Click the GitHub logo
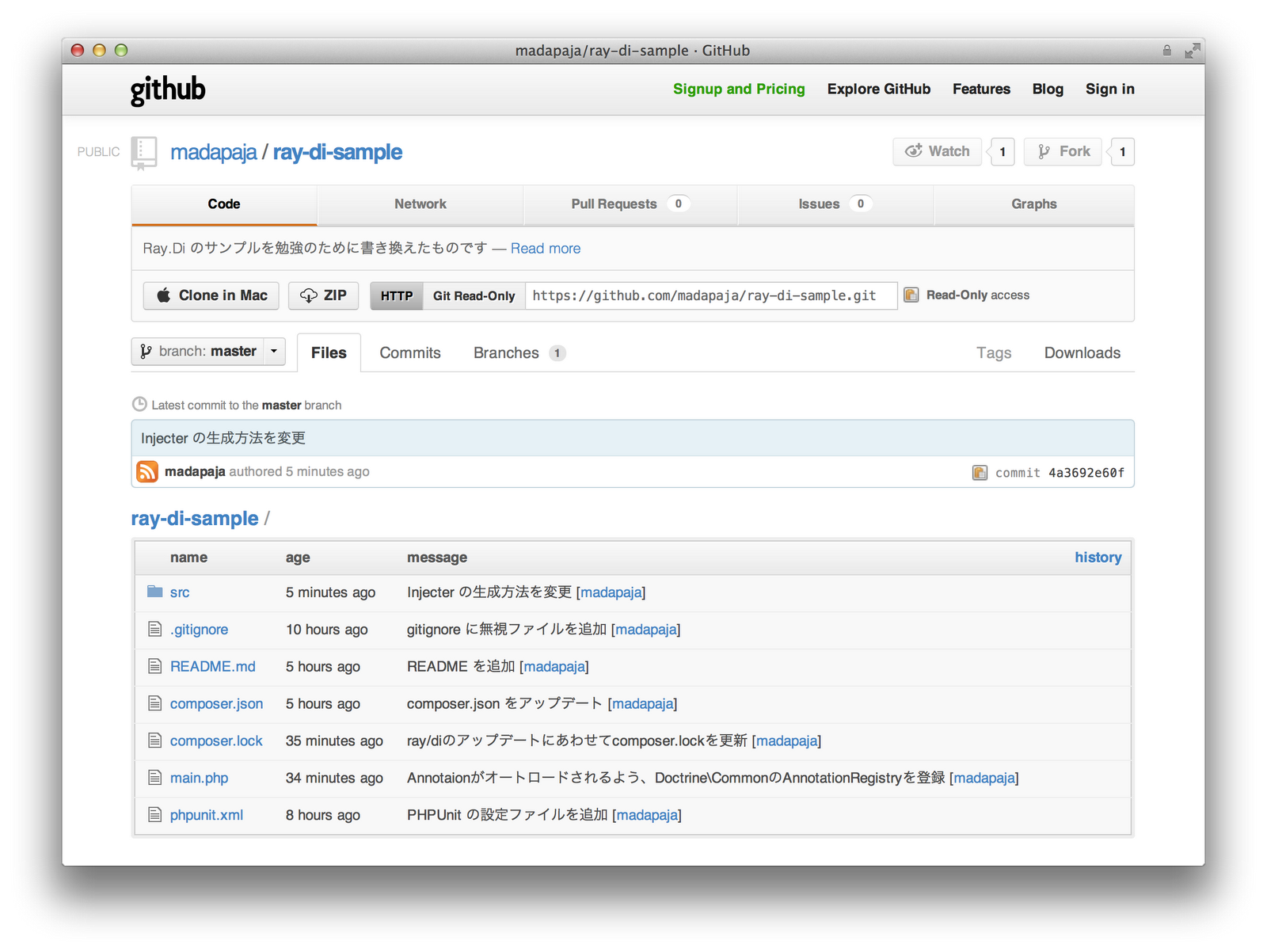Image resolution: width=1267 pixels, height=952 pixels. (168, 90)
